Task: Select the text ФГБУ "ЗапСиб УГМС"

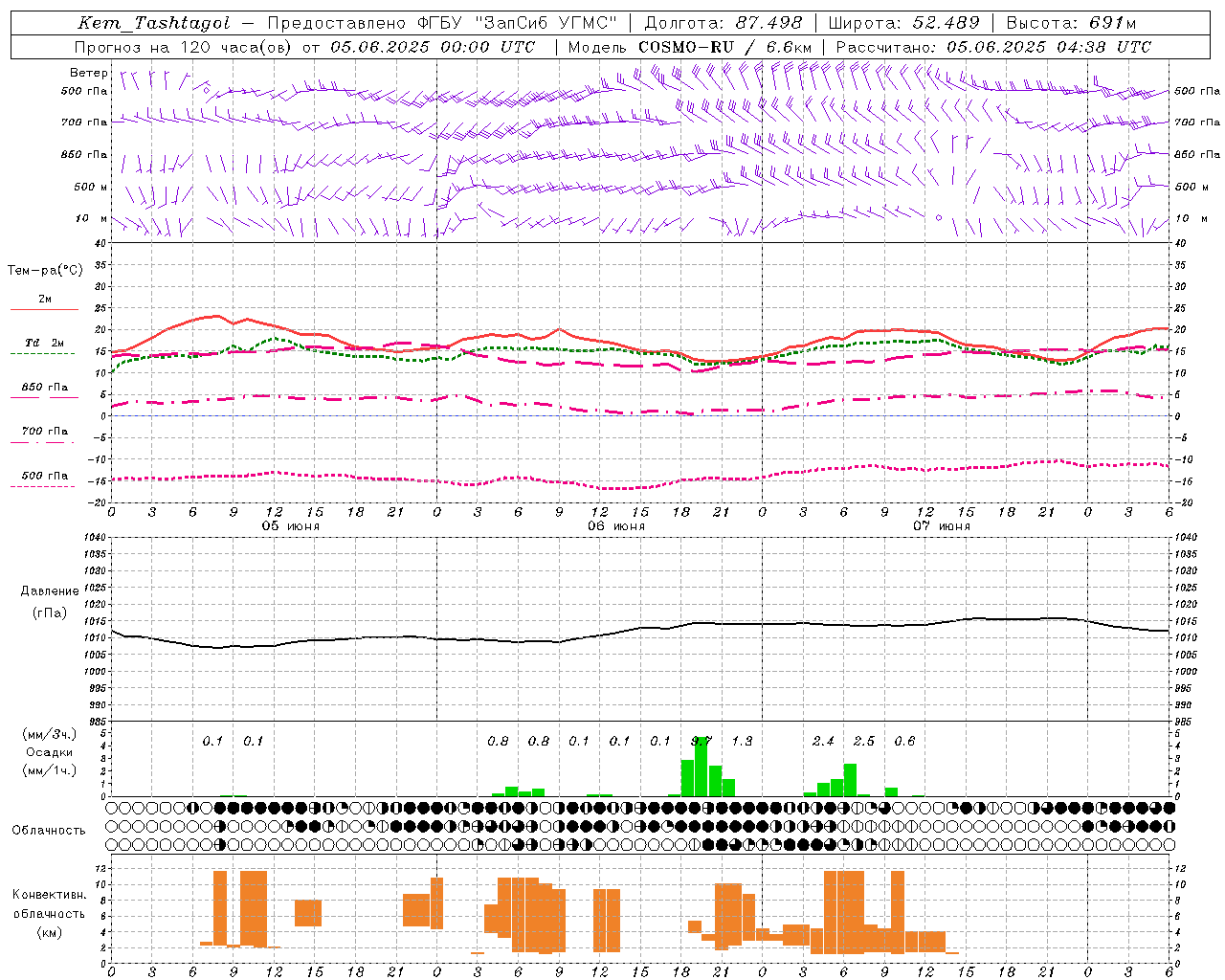Action: click(x=519, y=23)
